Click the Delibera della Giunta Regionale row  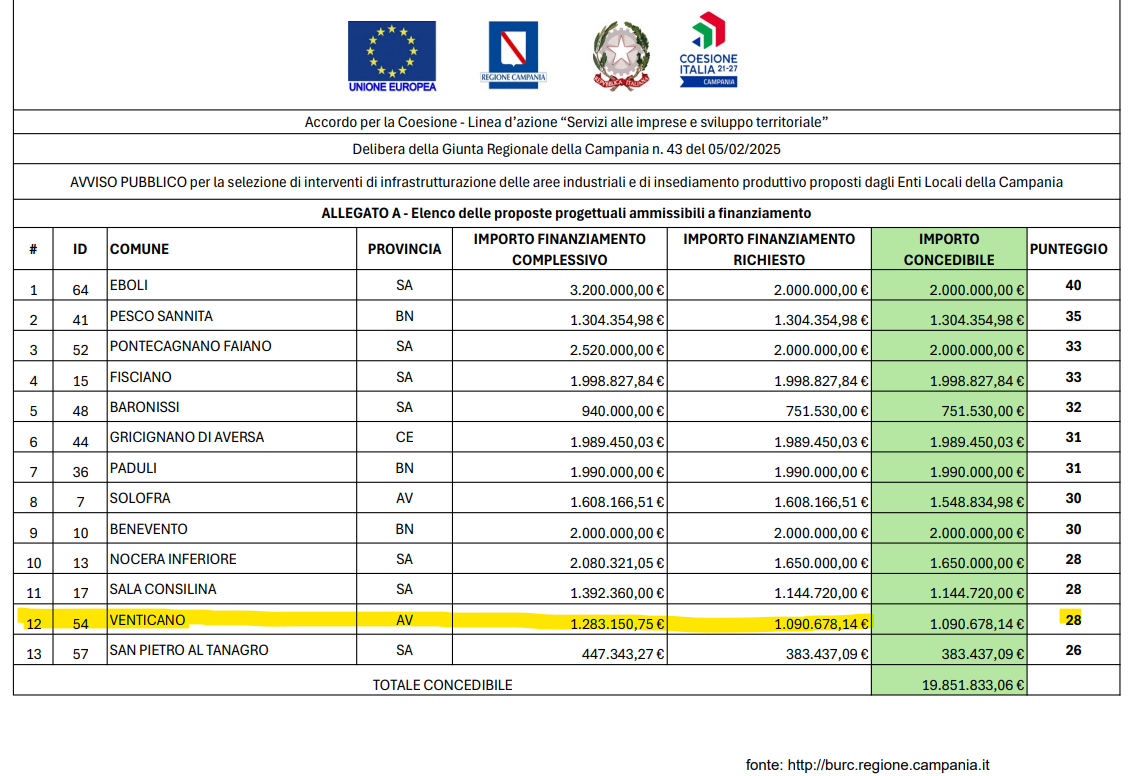click(x=564, y=152)
